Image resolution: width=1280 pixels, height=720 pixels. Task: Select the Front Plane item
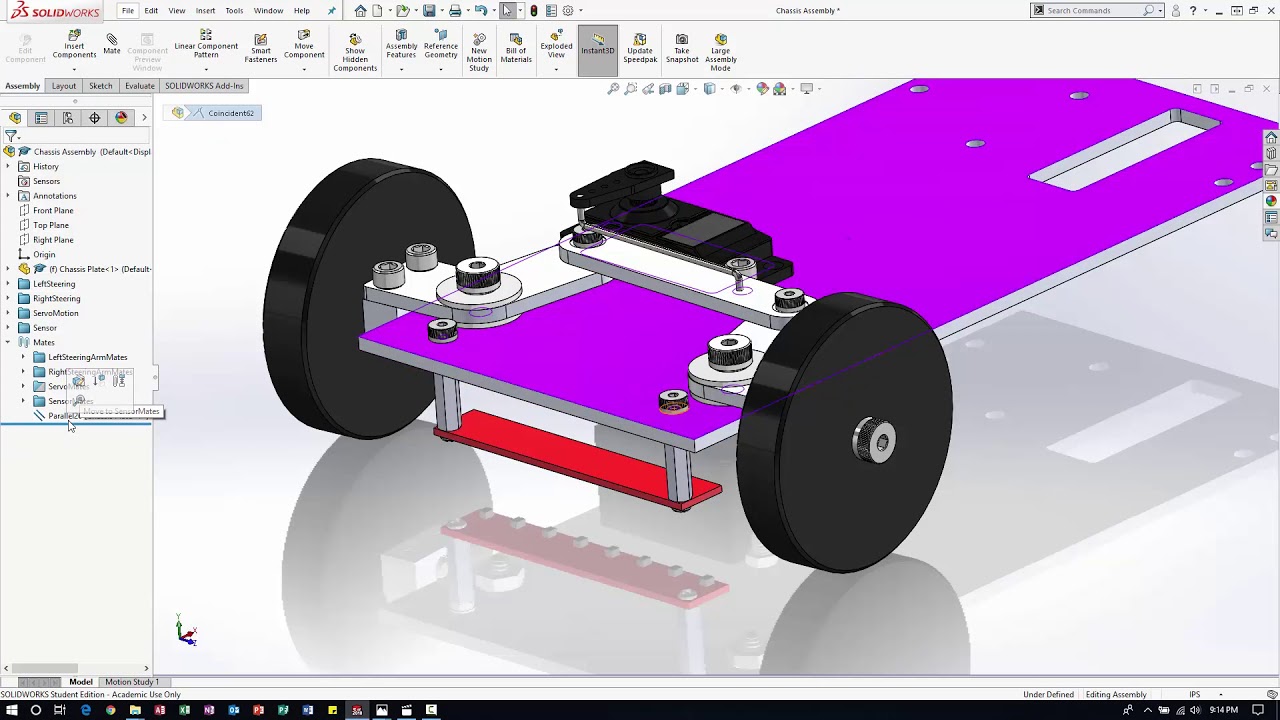click(53, 211)
